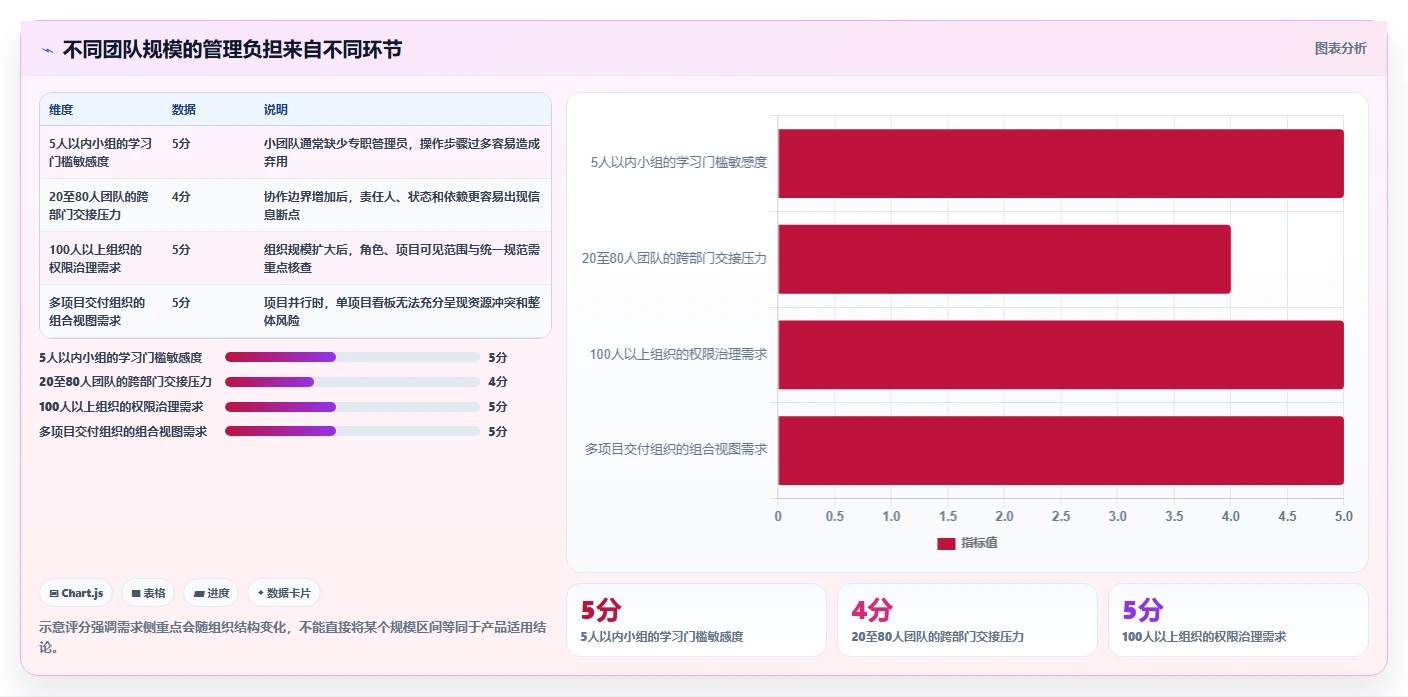1408x697 pixels.
Task: Open the 4分 card for 20至80人团队的跨部门交接压力
Action: (967, 620)
